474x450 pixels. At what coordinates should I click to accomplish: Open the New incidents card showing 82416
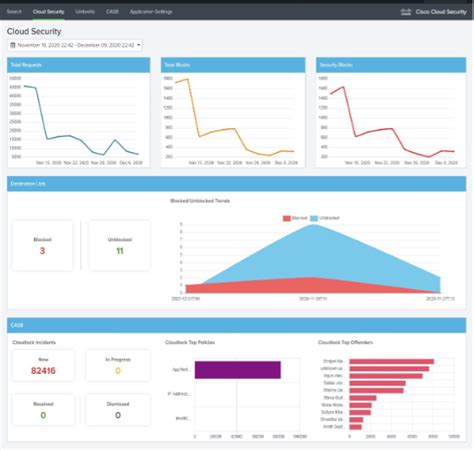43,366
